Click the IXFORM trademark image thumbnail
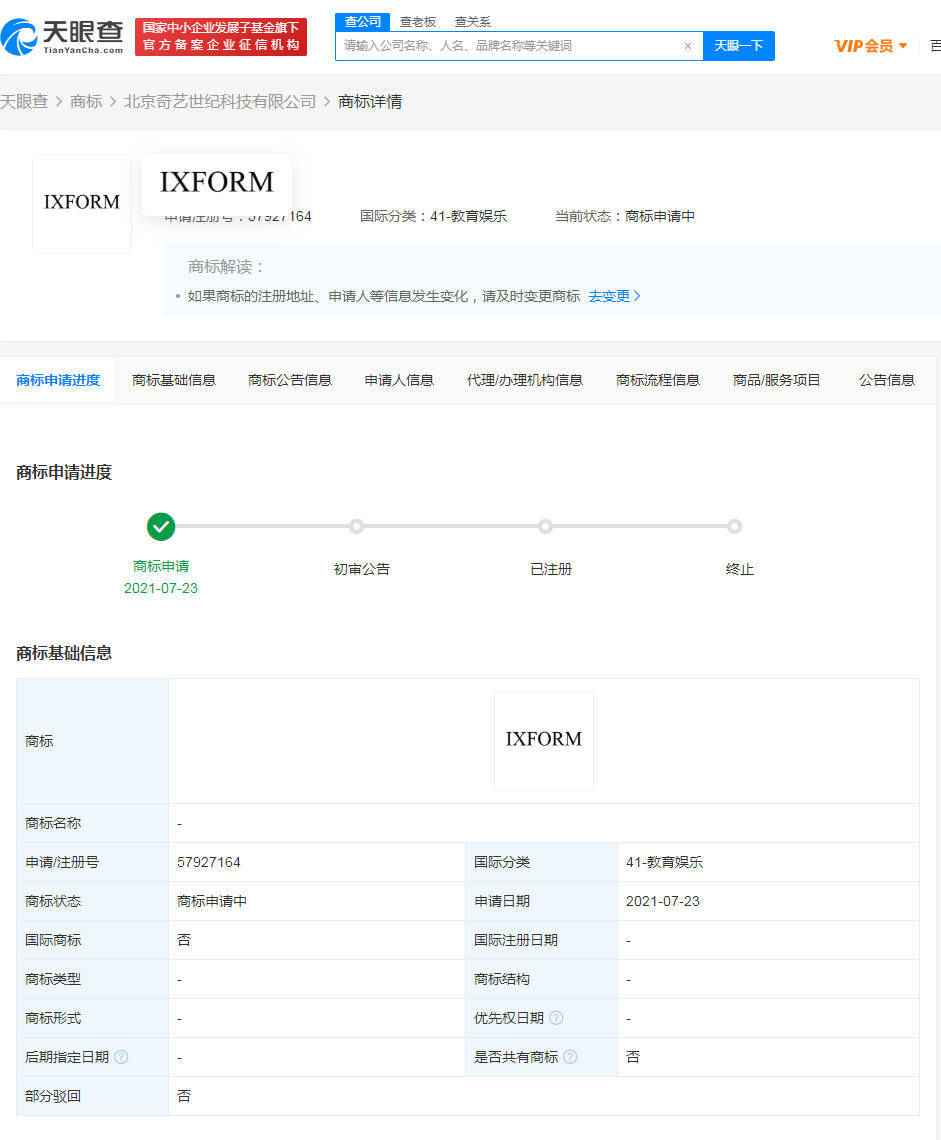The width and height of the screenshot is (941, 1140). (81, 202)
